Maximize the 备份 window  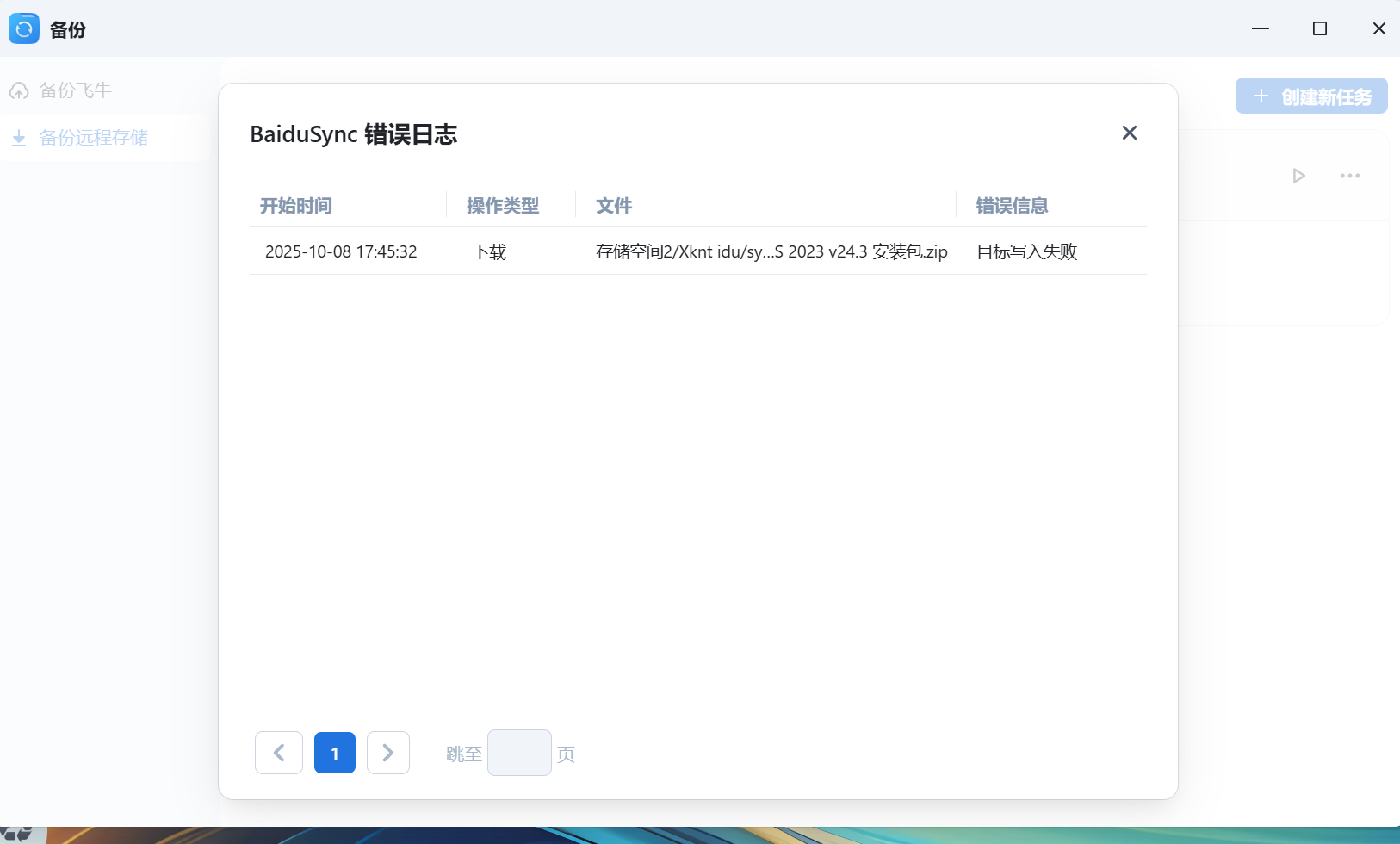click(x=1320, y=28)
